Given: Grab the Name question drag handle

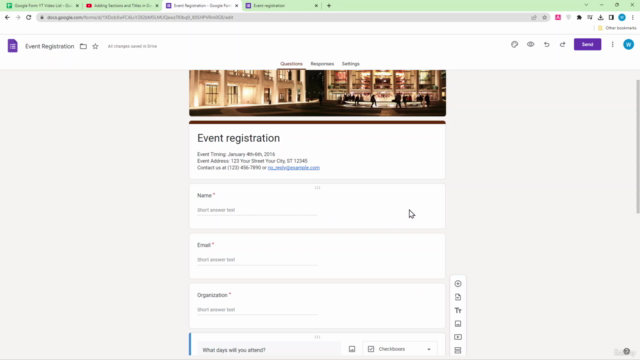Looking at the screenshot, I should (317, 188).
